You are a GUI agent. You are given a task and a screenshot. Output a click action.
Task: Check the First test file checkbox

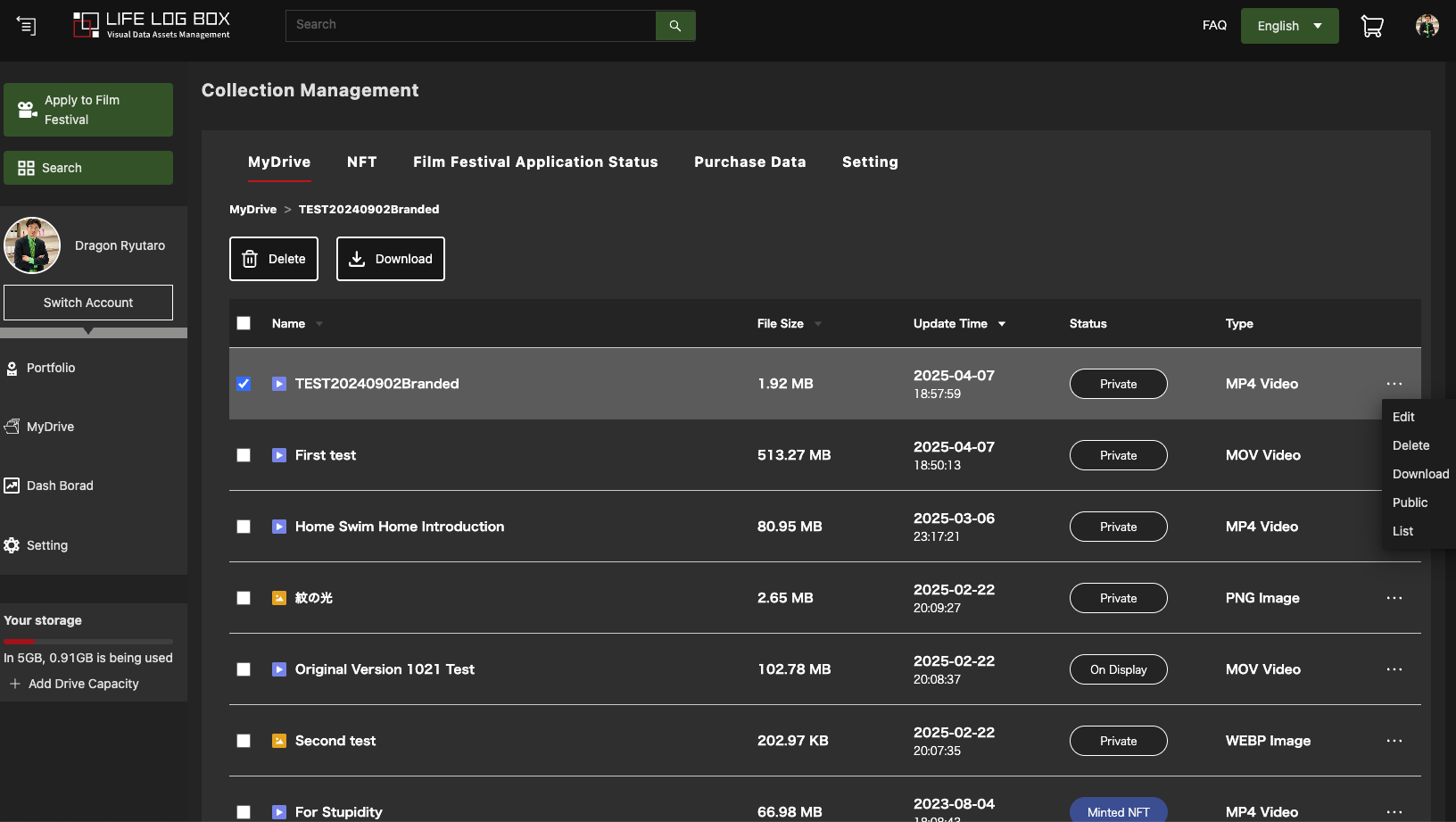pos(244,455)
